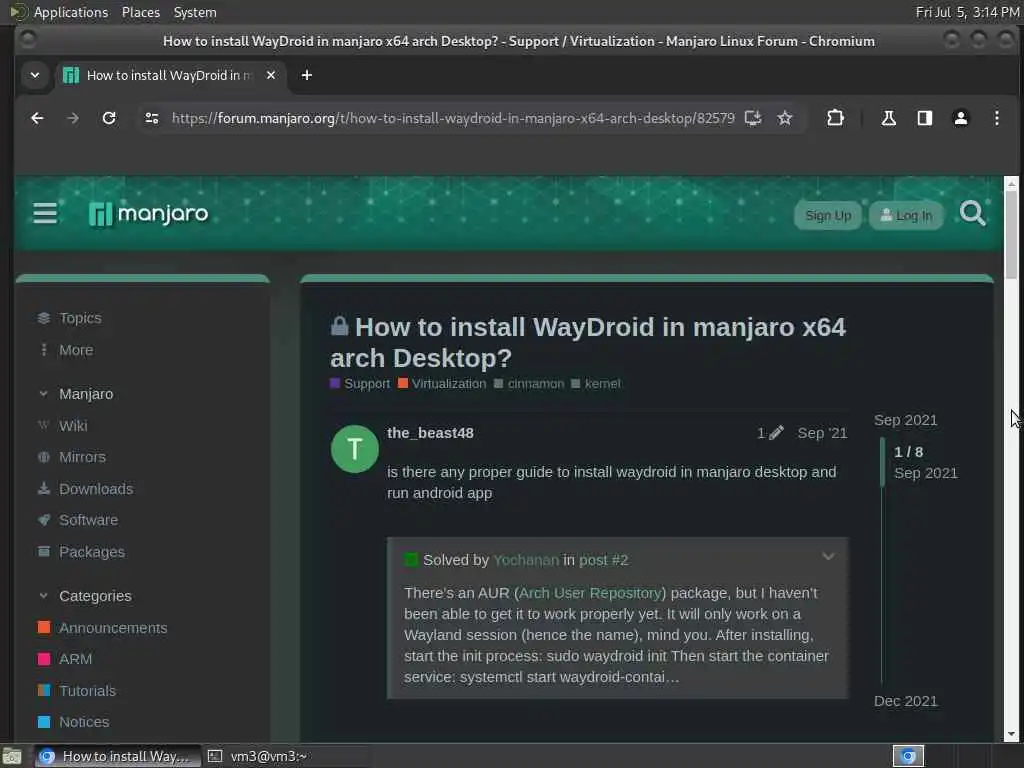Open the browser profile icon
Screen dimensions: 1024x768
[x=961, y=118]
